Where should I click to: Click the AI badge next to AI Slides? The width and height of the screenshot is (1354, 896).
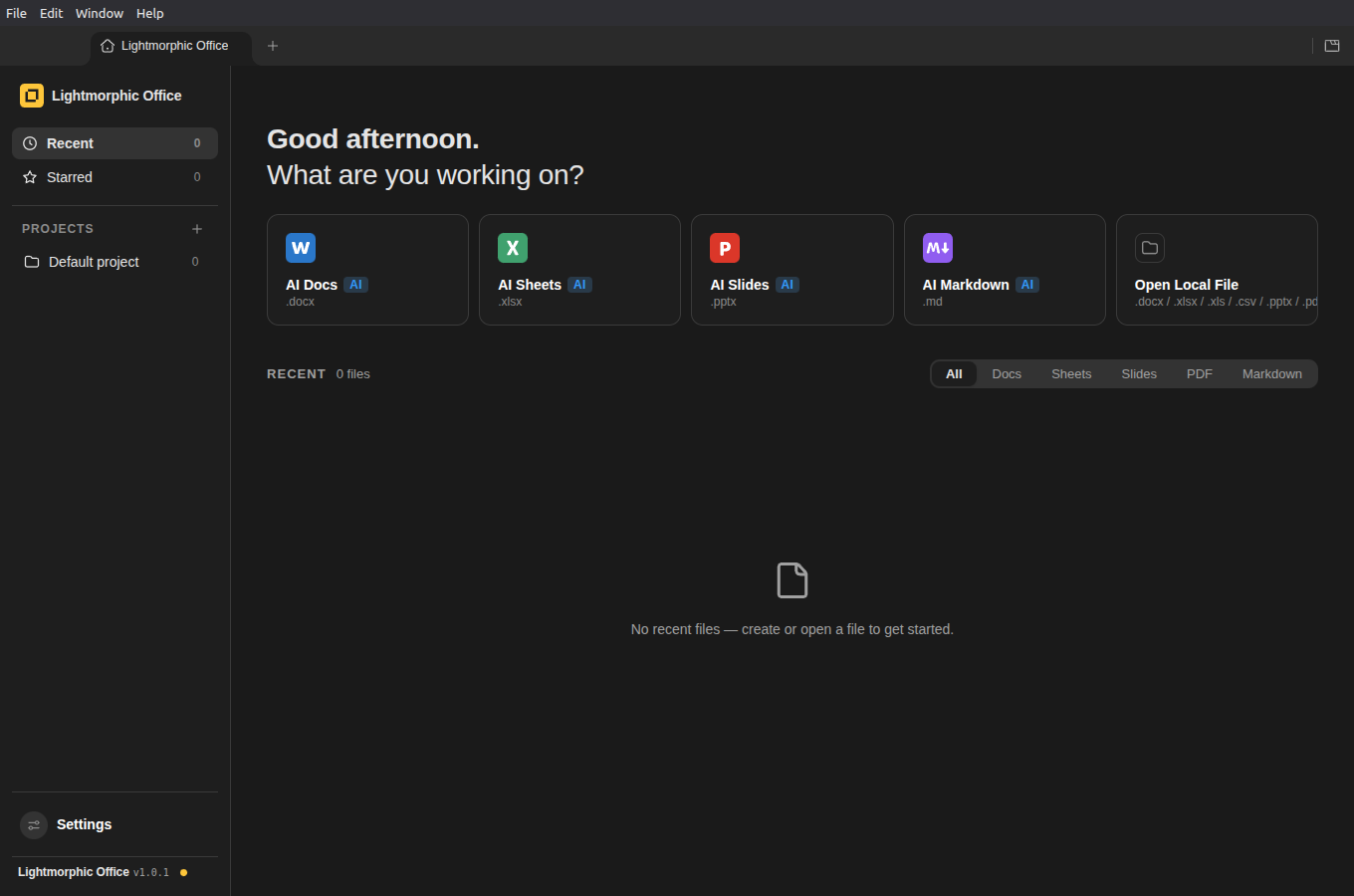coord(788,285)
